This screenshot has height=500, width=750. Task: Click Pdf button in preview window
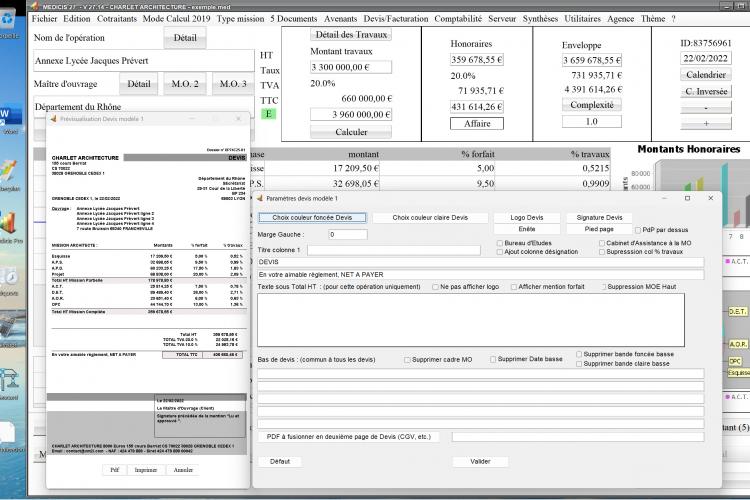[115, 470]
